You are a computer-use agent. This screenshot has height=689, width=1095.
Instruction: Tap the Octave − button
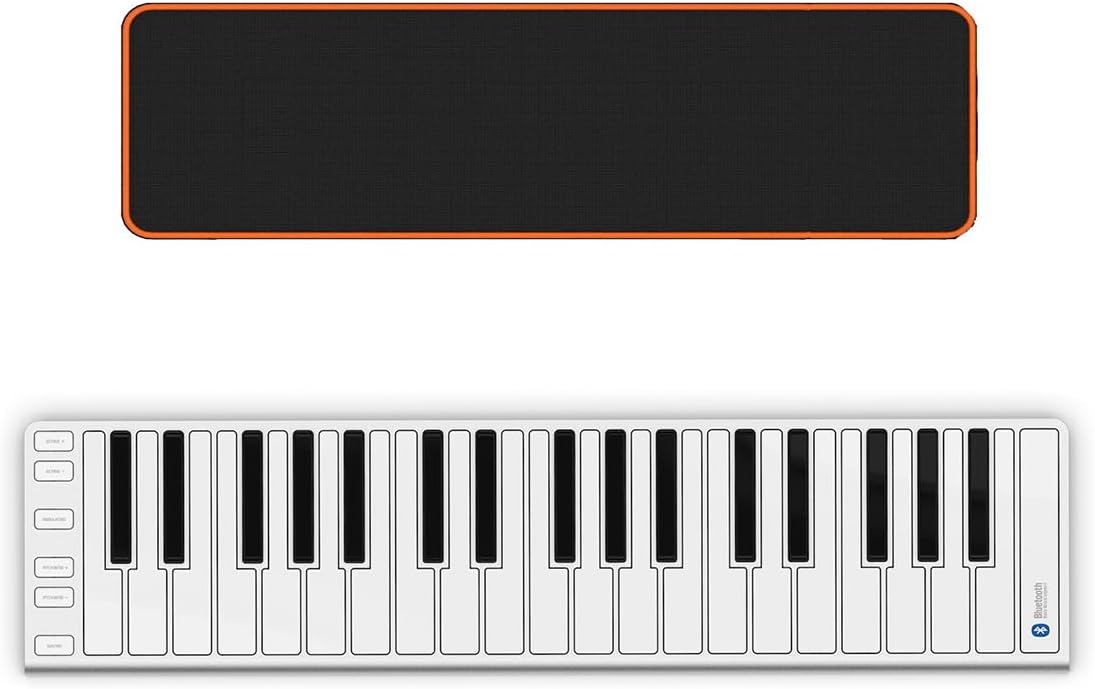tap(54, 471)
